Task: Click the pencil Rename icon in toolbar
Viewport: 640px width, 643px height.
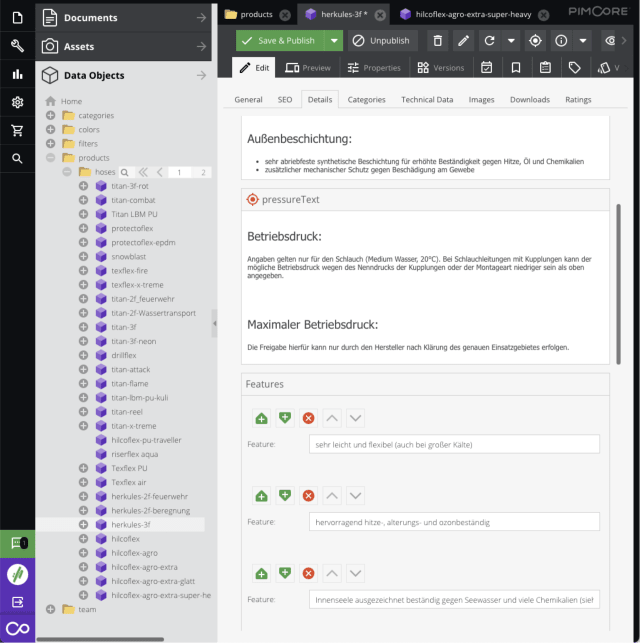Action: click(463, 41)
